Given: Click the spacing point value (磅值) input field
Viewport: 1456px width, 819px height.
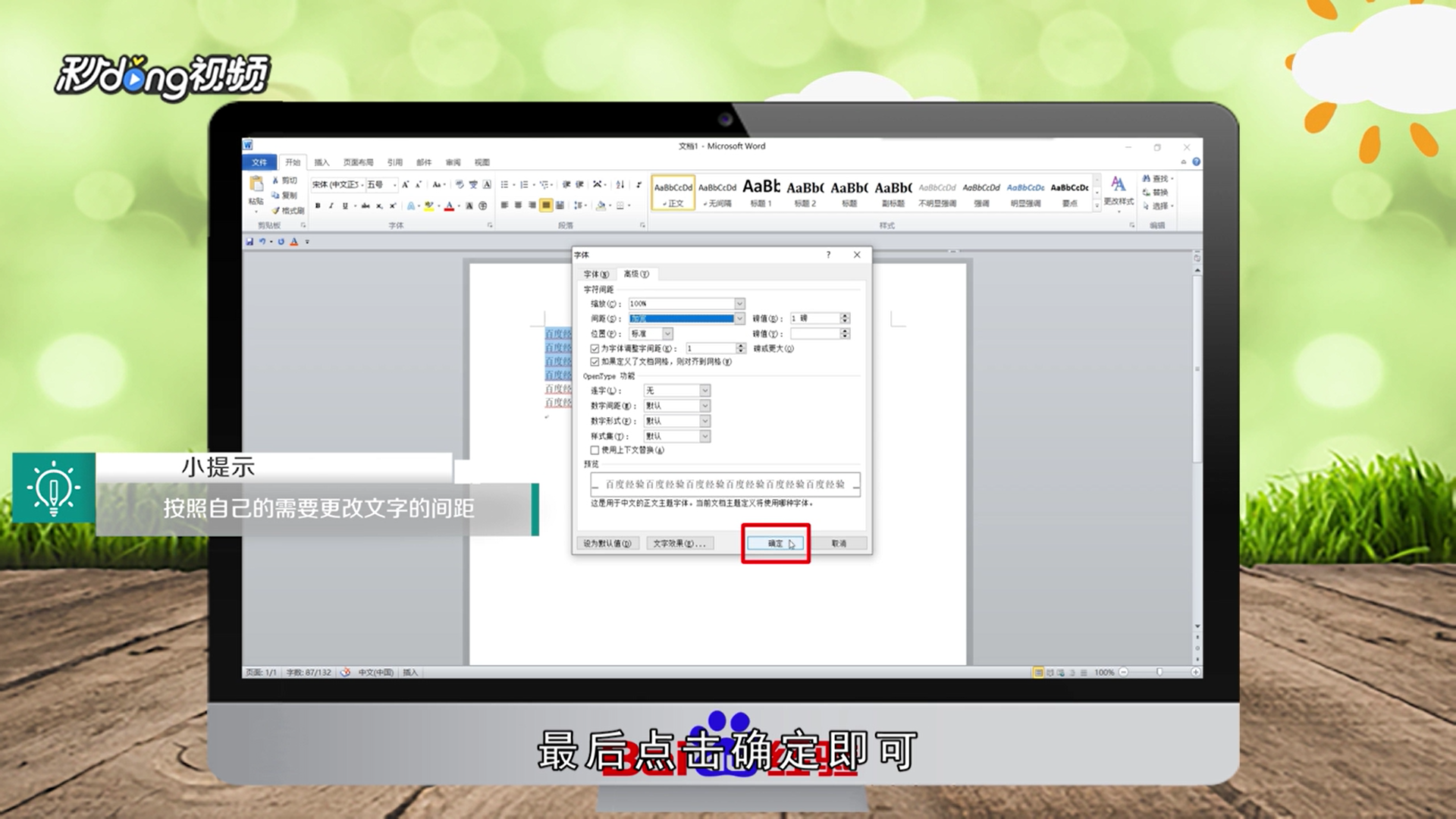Looking at the screenshot, I should click(815, 318).
